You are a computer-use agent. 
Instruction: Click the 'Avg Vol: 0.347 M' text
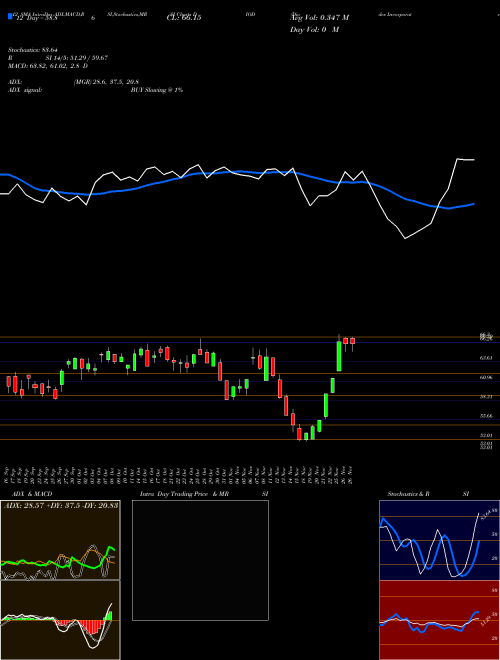coord(319,18)
